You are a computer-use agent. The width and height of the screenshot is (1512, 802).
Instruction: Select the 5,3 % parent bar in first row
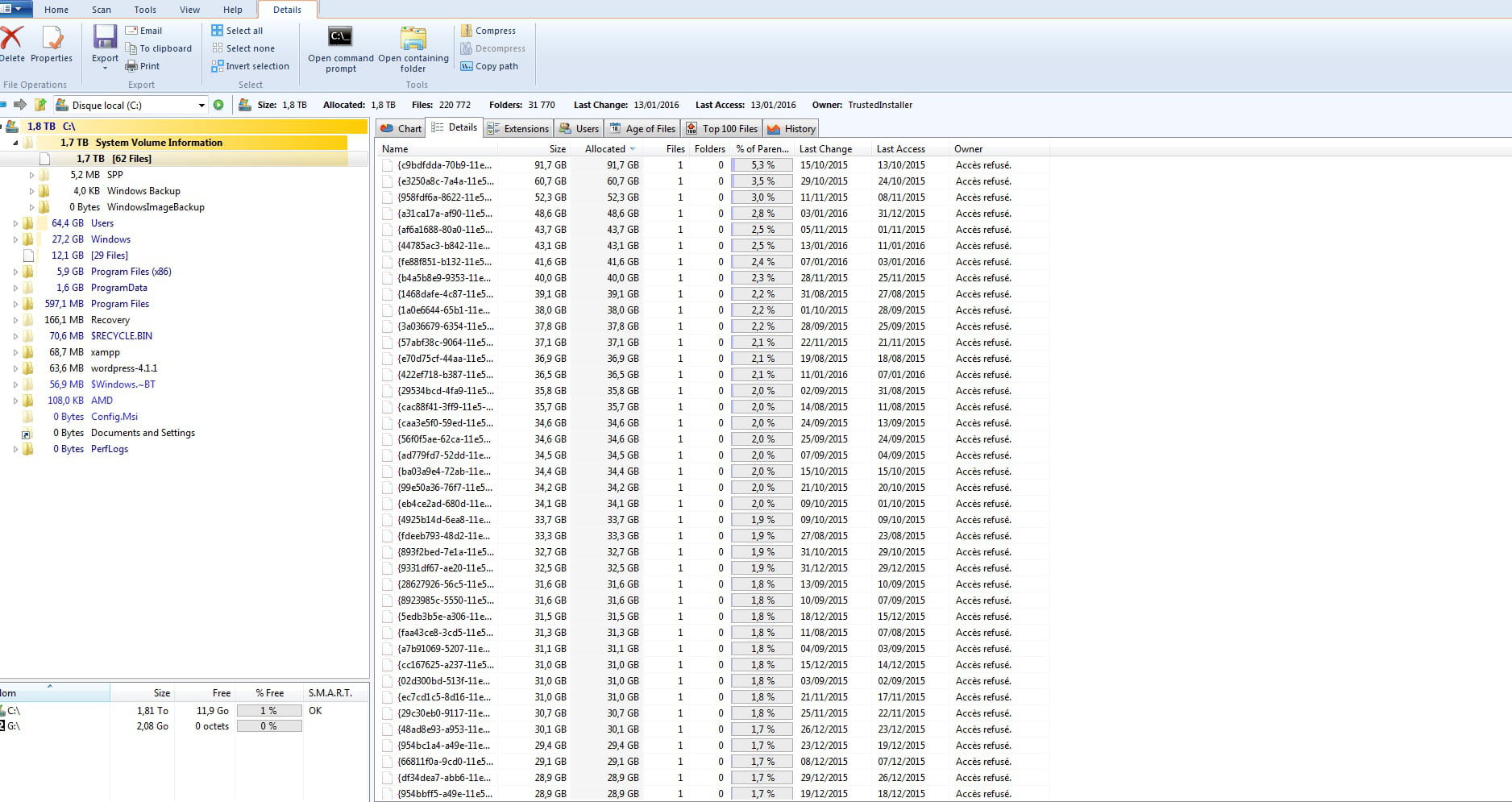point(761,165)
